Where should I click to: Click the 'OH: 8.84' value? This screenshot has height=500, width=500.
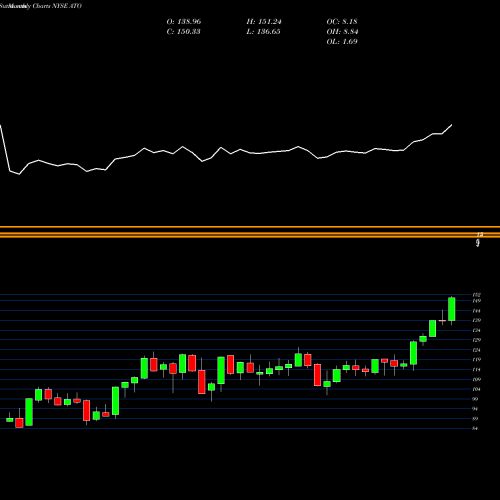[x=342, y=32]
